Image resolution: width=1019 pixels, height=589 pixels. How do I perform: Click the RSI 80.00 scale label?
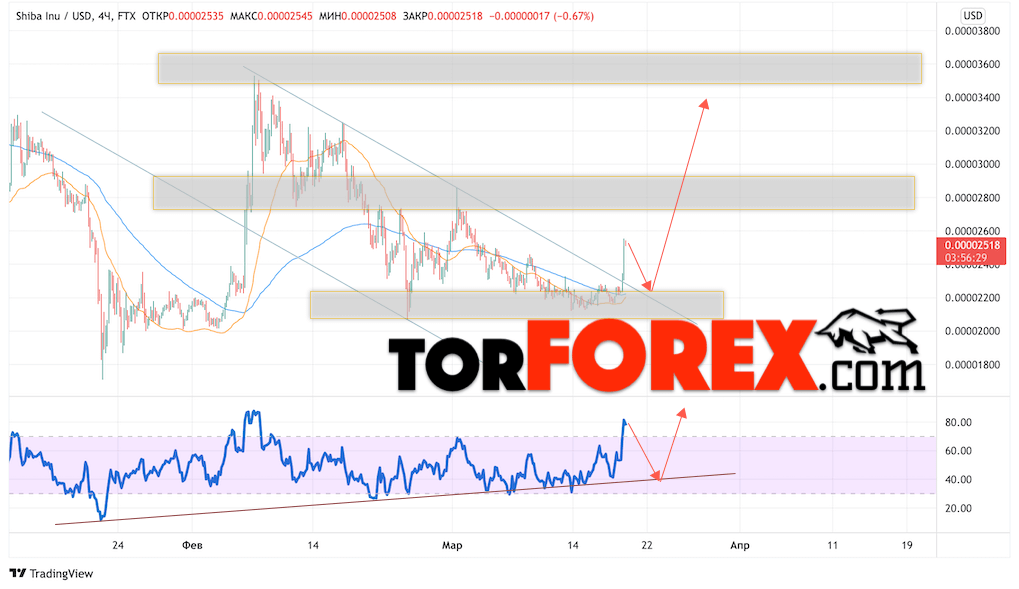(958, 423)
